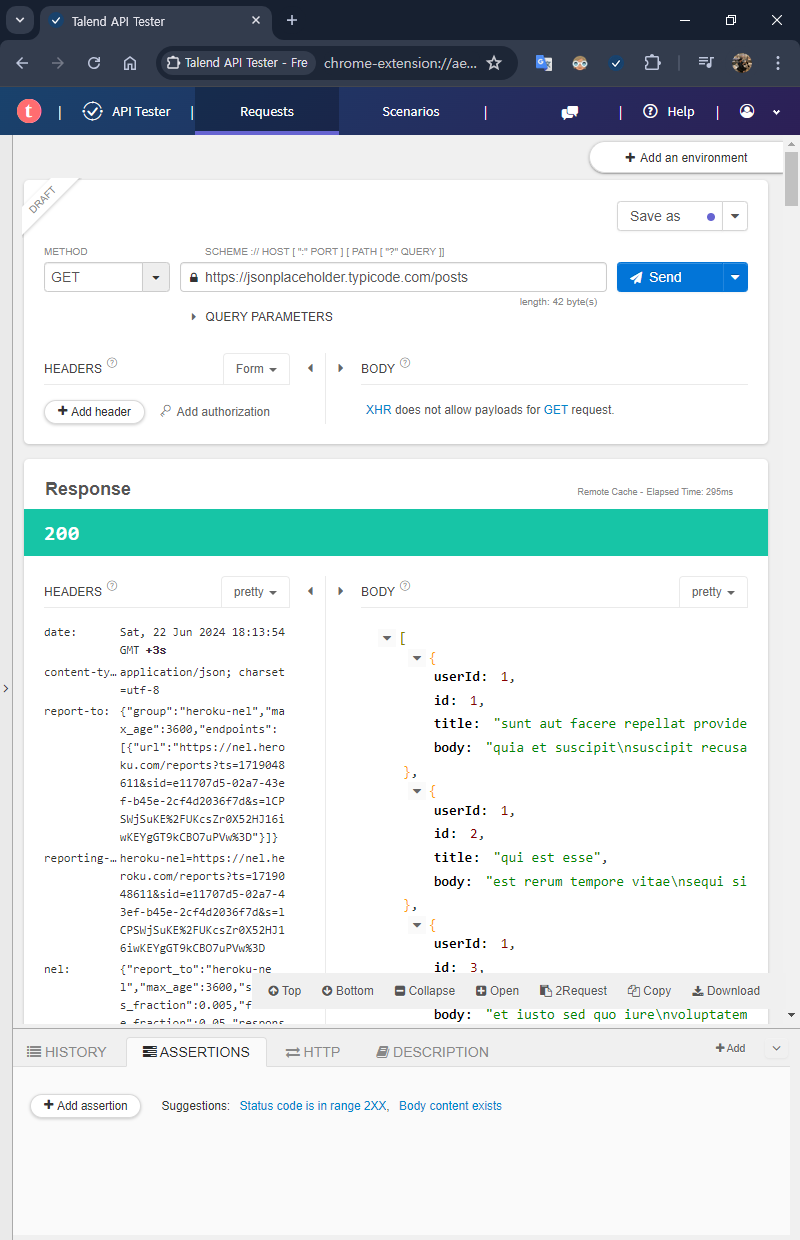Screen dimensions: 800x1240
Task: Click the GET link in body message
Action: (x=556, y=410)
